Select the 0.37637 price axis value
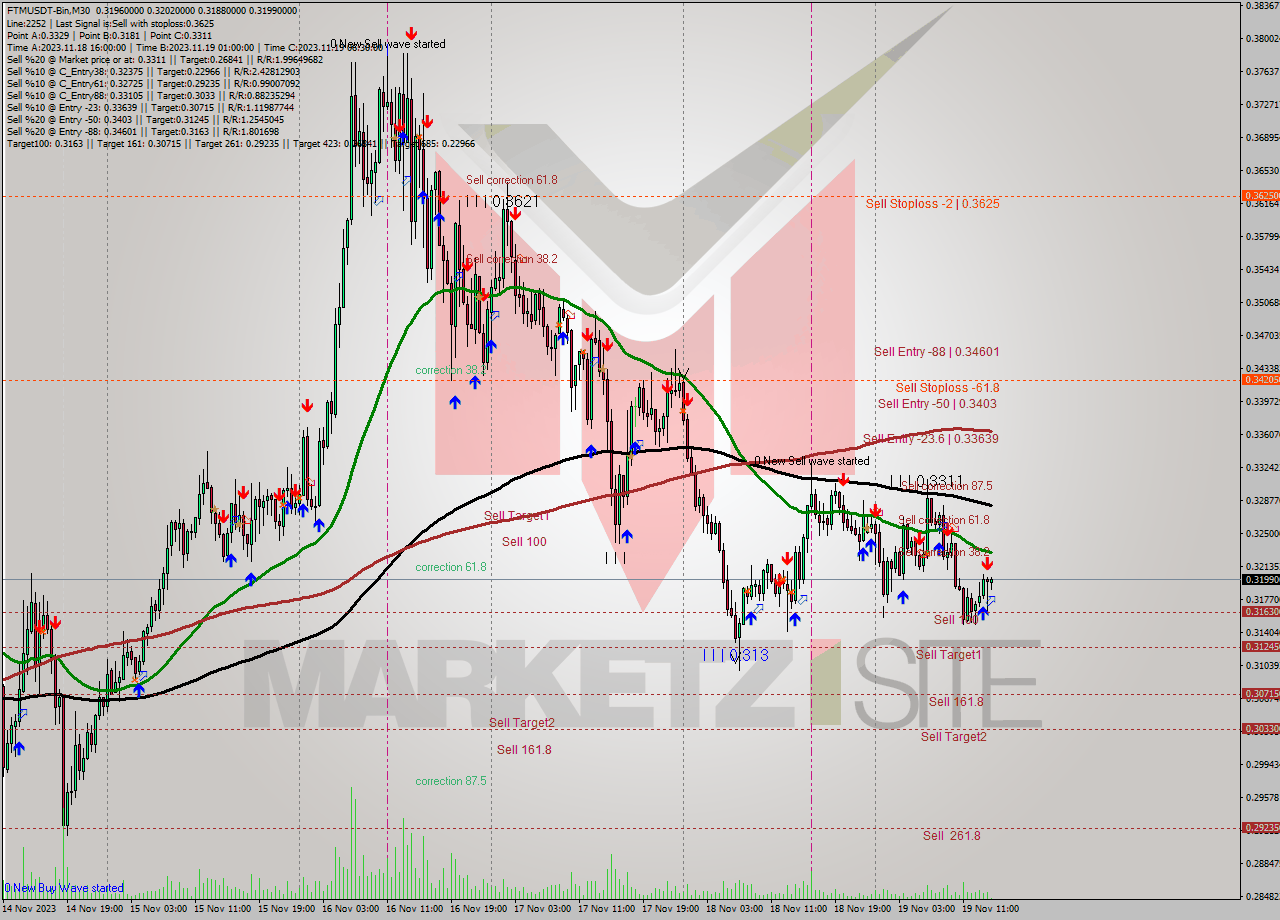The image size is (1280, 920). (1261, 72)
